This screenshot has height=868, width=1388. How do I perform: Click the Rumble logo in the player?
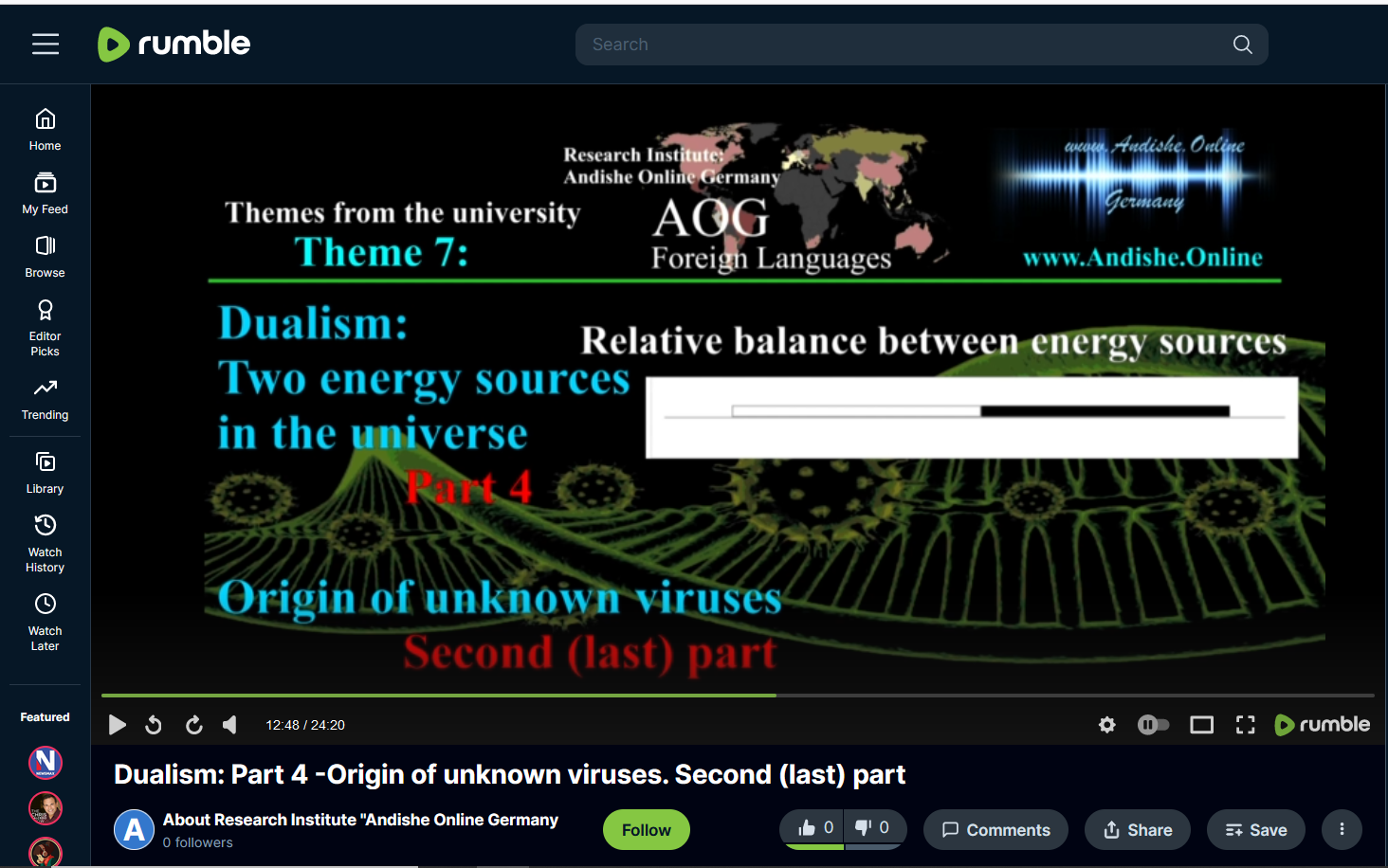pos(1323,725)
